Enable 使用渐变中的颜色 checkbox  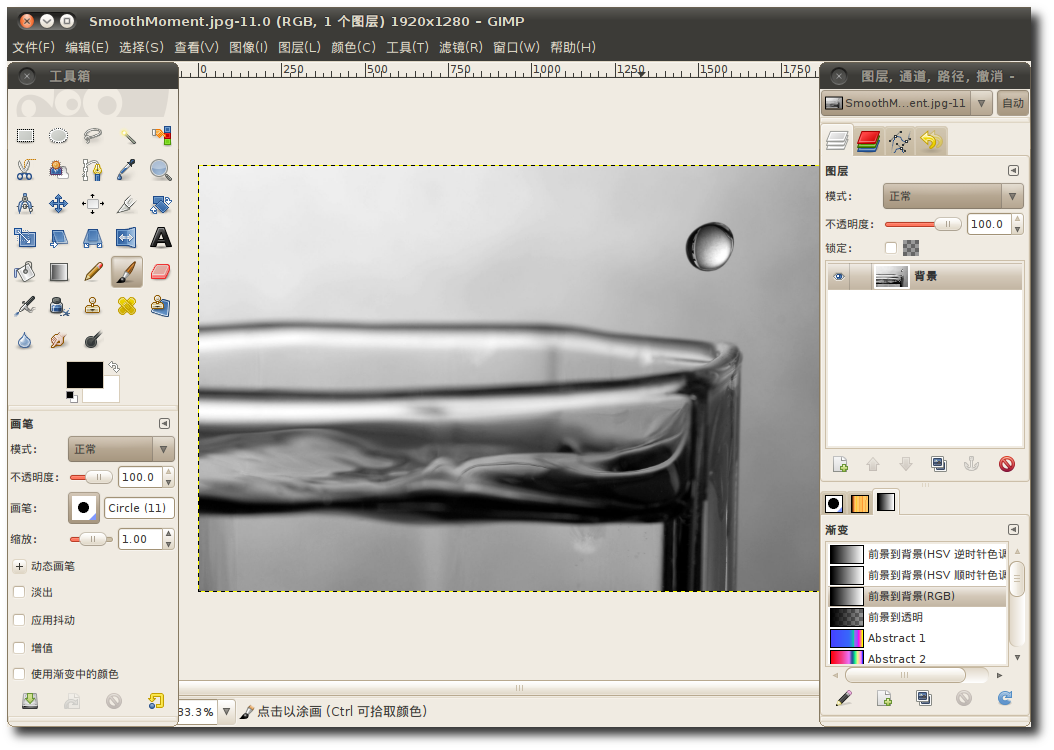click(19, 674)
